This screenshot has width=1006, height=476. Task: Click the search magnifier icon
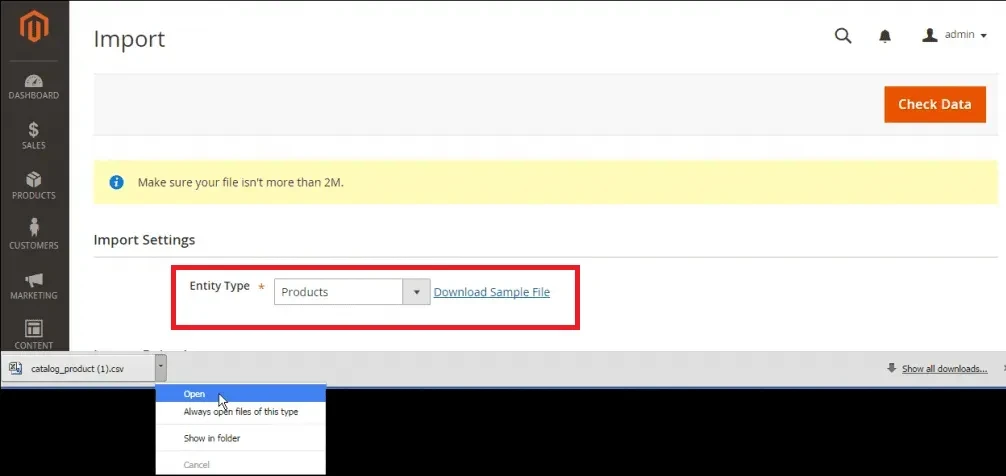point(843,36)
